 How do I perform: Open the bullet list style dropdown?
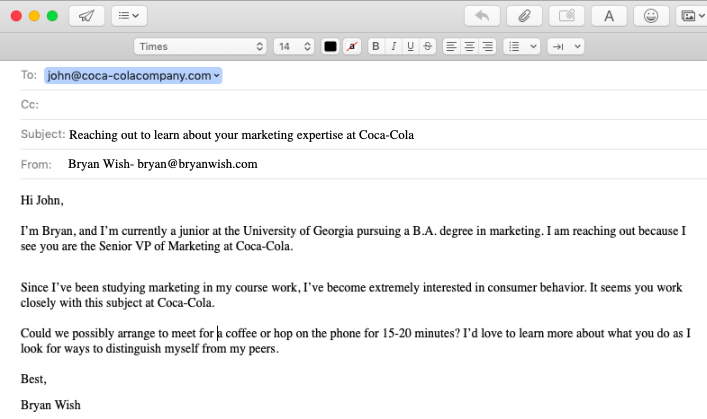(x=522, y=46)
